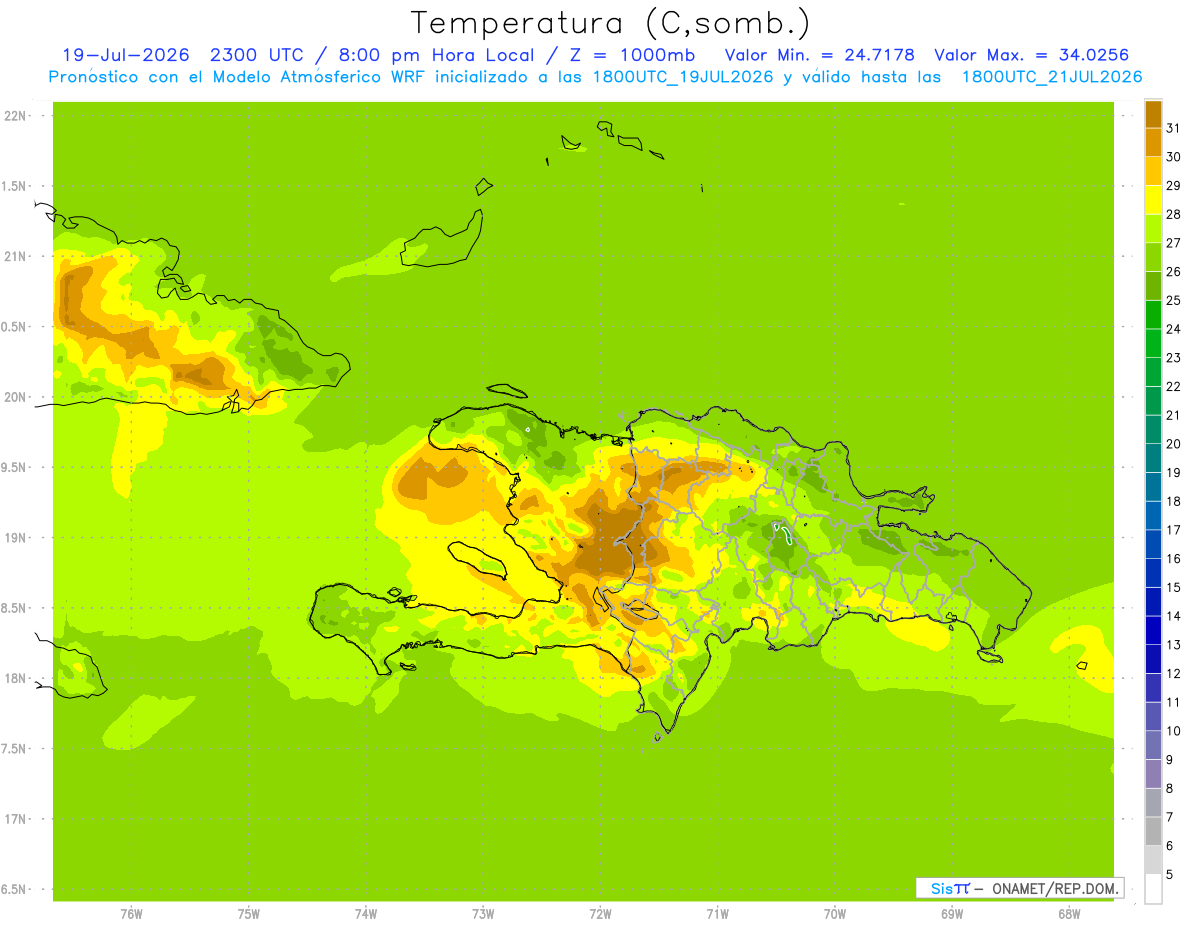Click the orange legend band between 30 and 31
The width and height of the screenshot is (1200, 927).
coord(1153,142)
